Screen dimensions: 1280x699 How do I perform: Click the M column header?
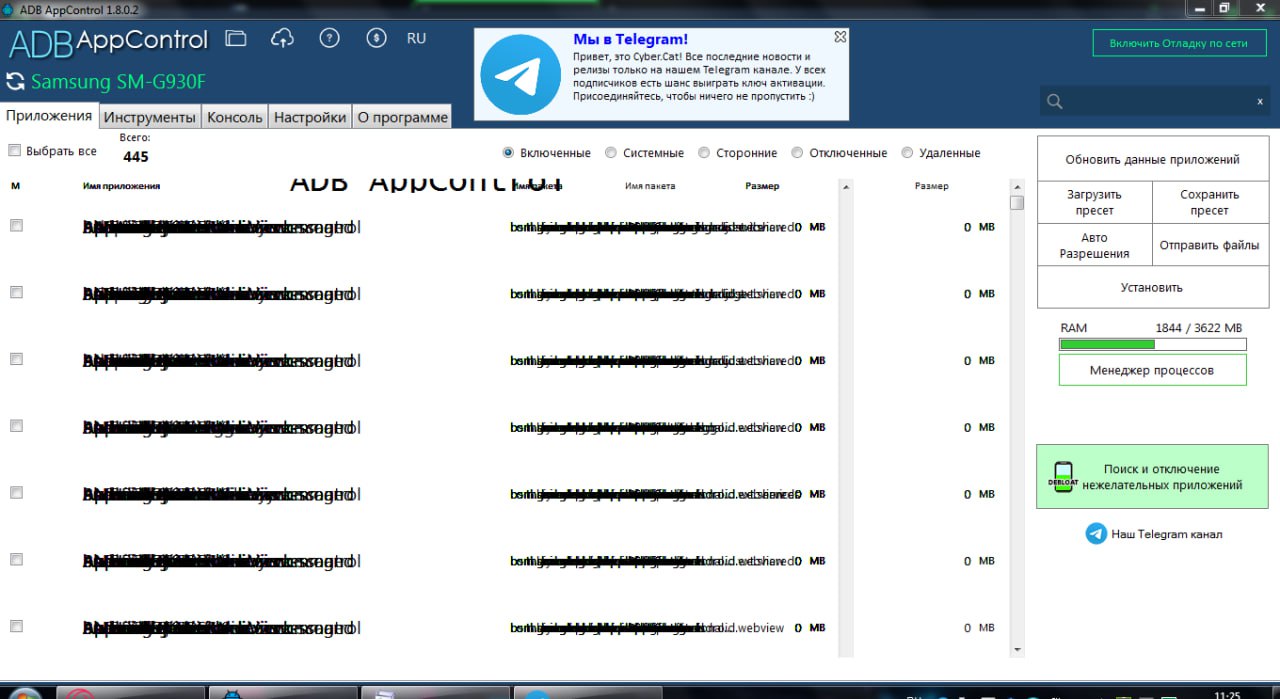15,186
